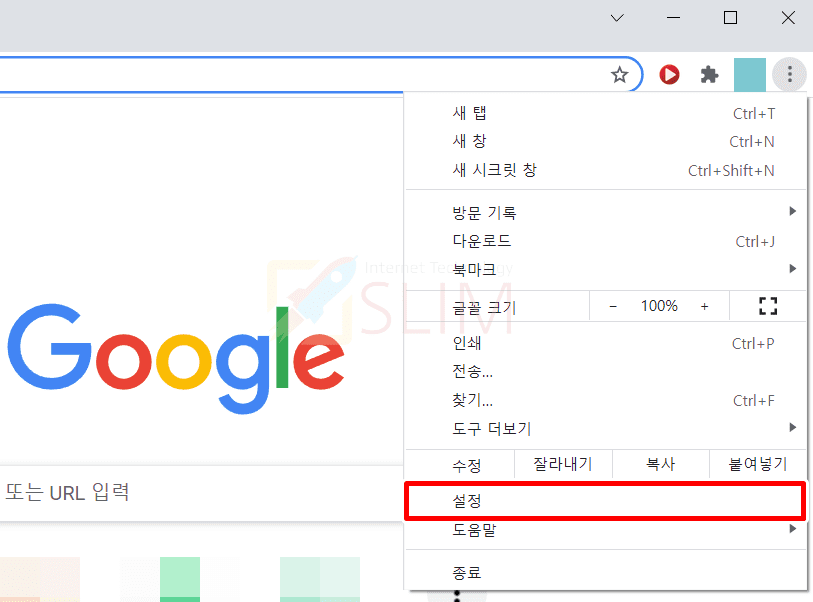This screenshot has height=602, width=813.
Task: Open the red play button extension
Action: click(x=669, y=75)
